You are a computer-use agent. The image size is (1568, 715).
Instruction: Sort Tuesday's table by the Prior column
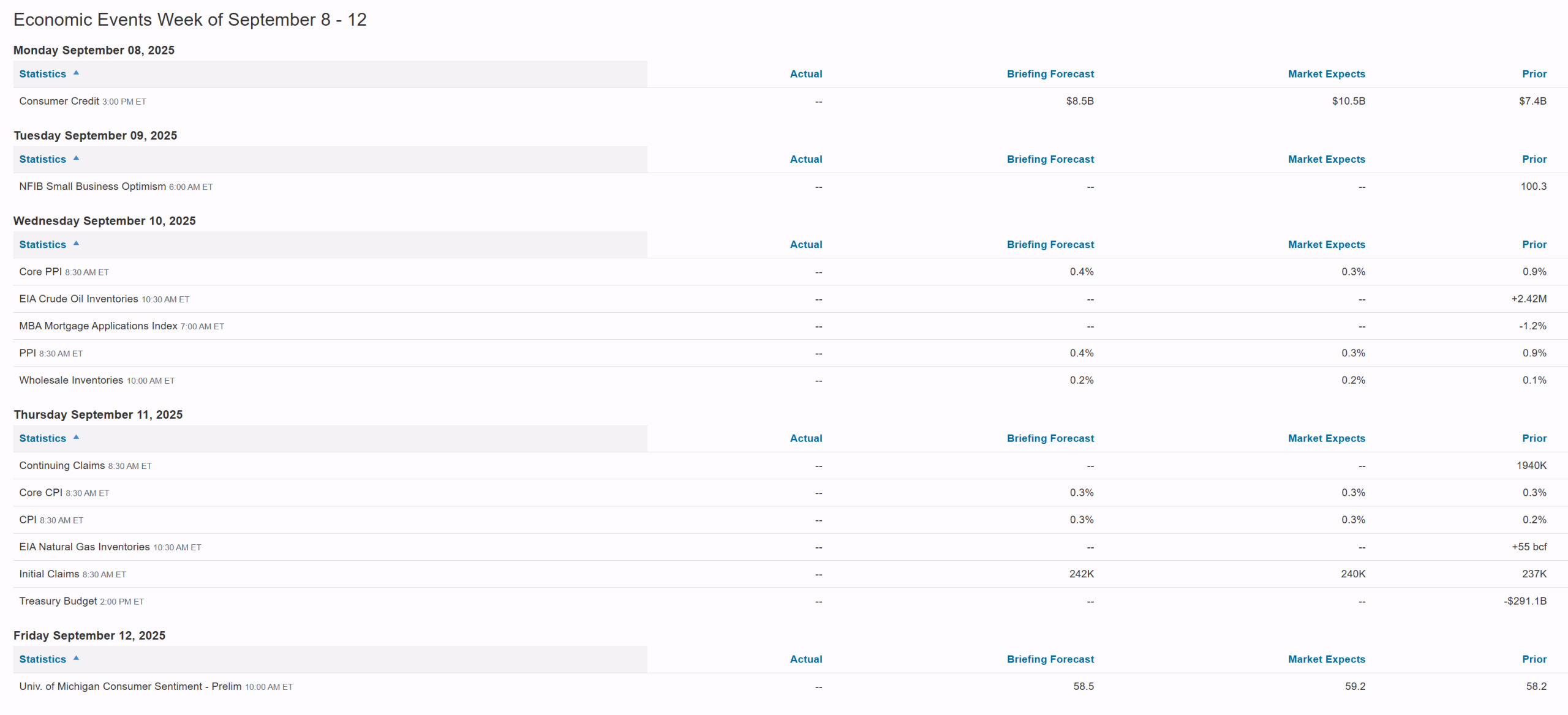click(1534, 159)
